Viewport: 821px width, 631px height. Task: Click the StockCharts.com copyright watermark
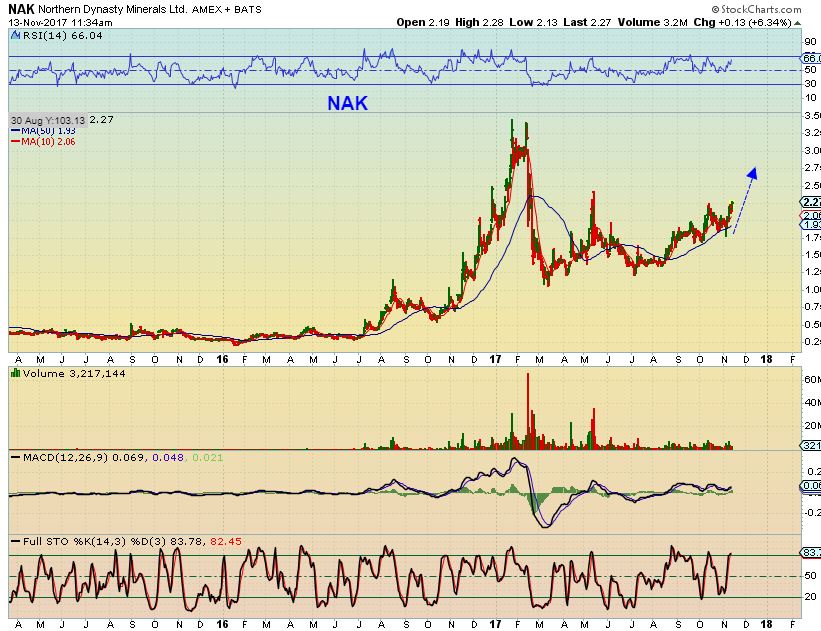[x=756, y=9]
